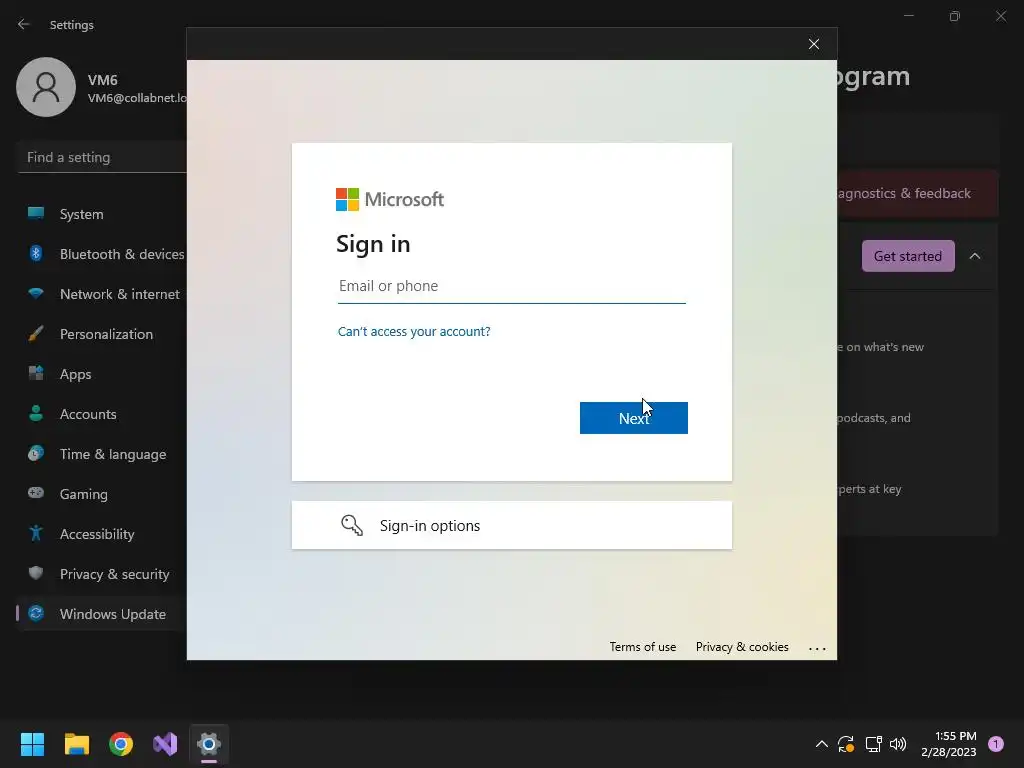Open Terms of use link
Image resolution: width=1024 pixels, height=768 pixels.
coord(643,647)
